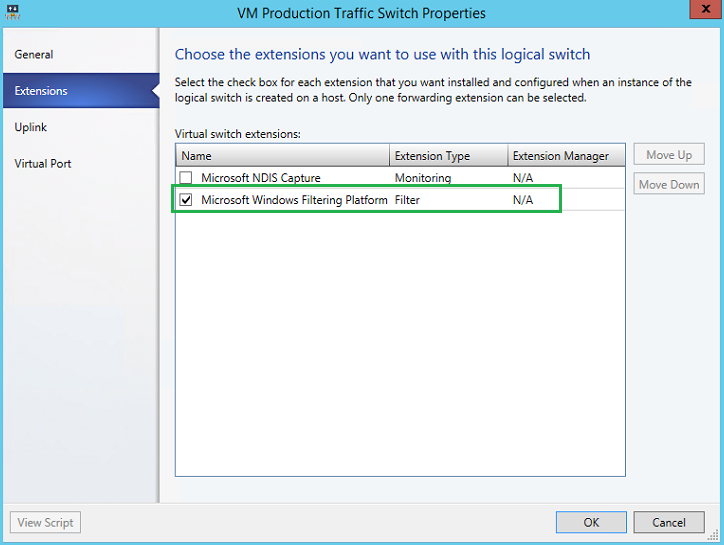Click the Monitoring extension type cell
The image size is (724, 545).
[423, 178]
